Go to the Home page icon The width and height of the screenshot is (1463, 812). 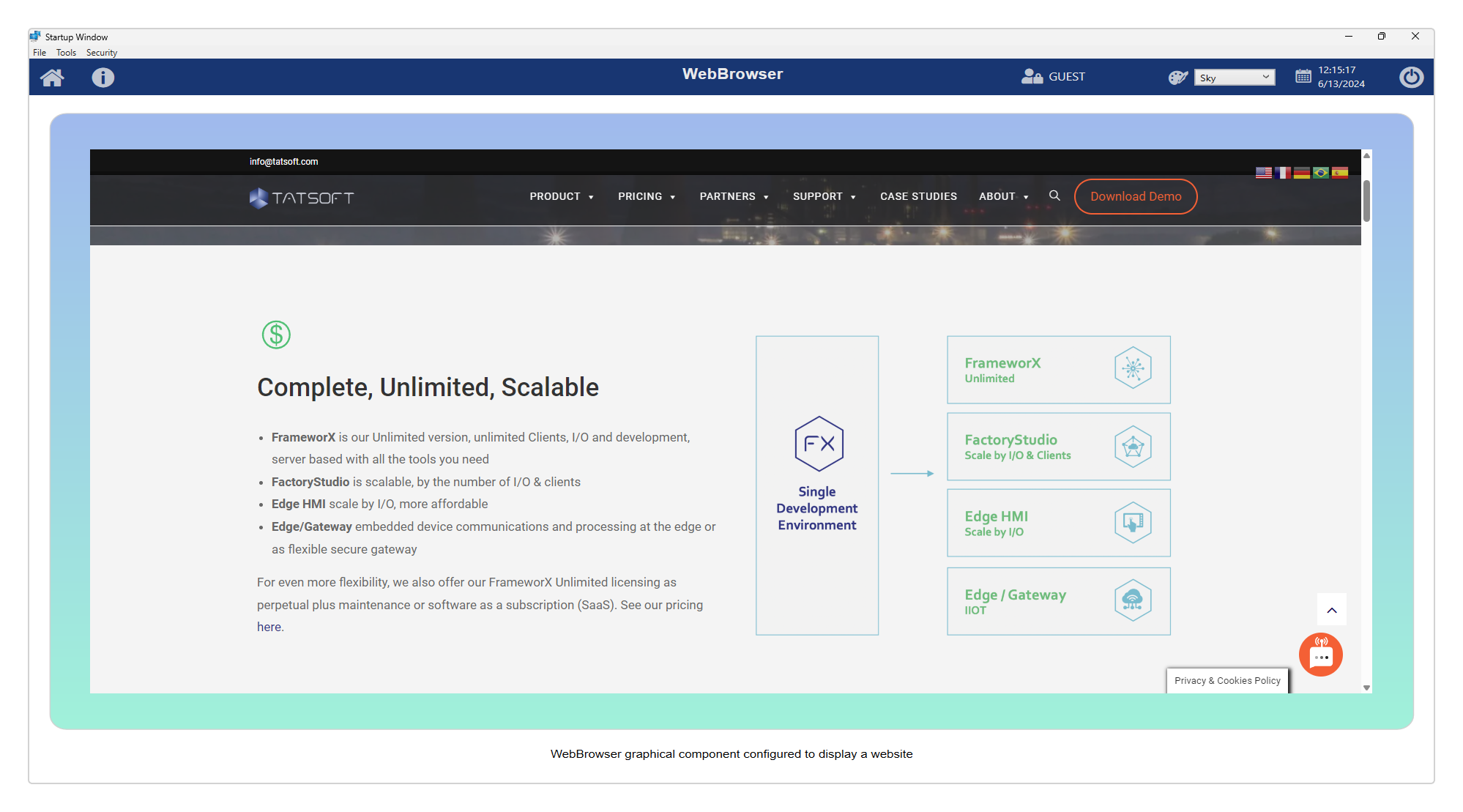(52, 77)
